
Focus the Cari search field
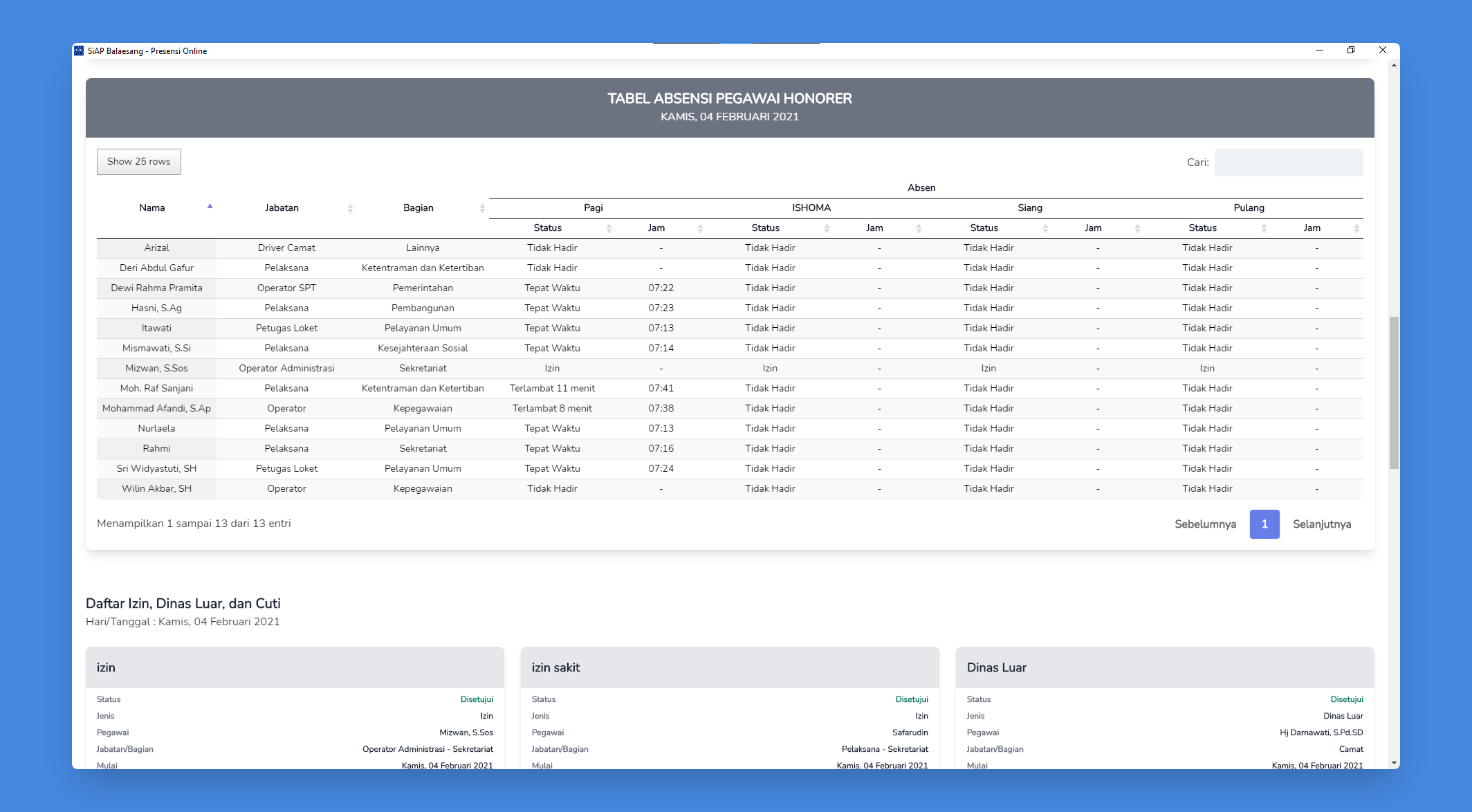(x=1288, y=163)
